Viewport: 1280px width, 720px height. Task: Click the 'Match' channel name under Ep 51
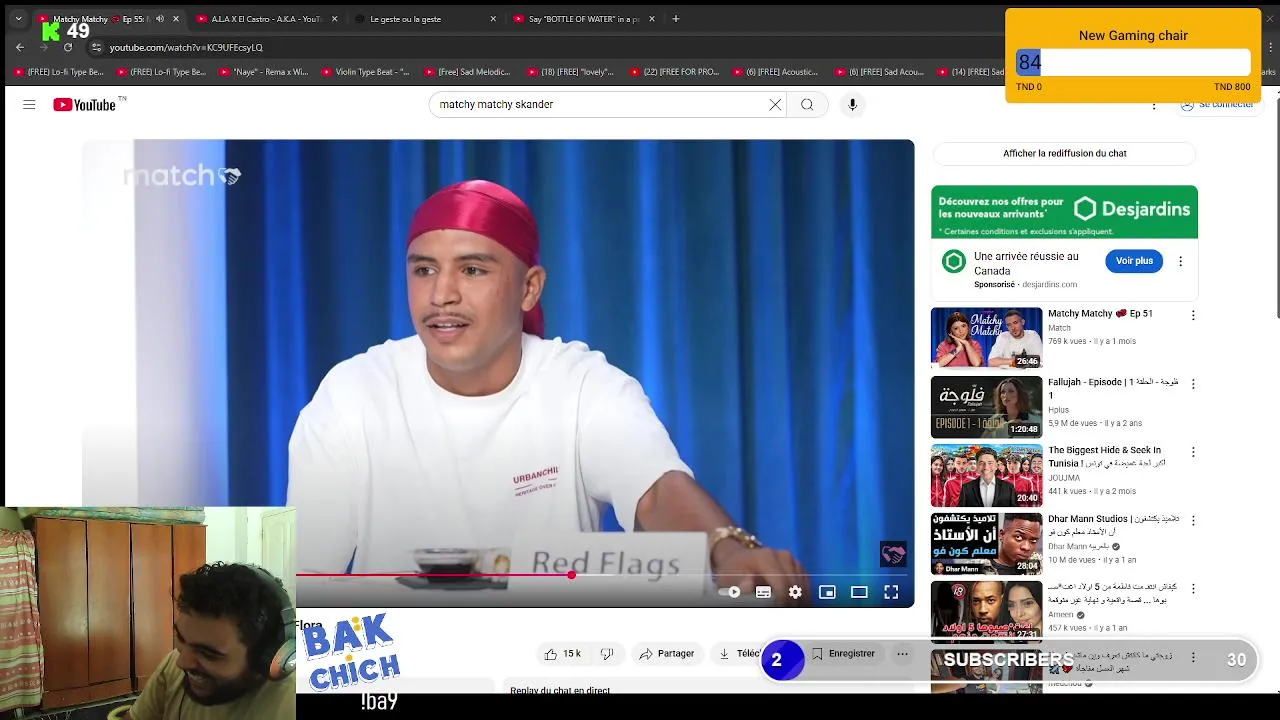point(1059,328)
